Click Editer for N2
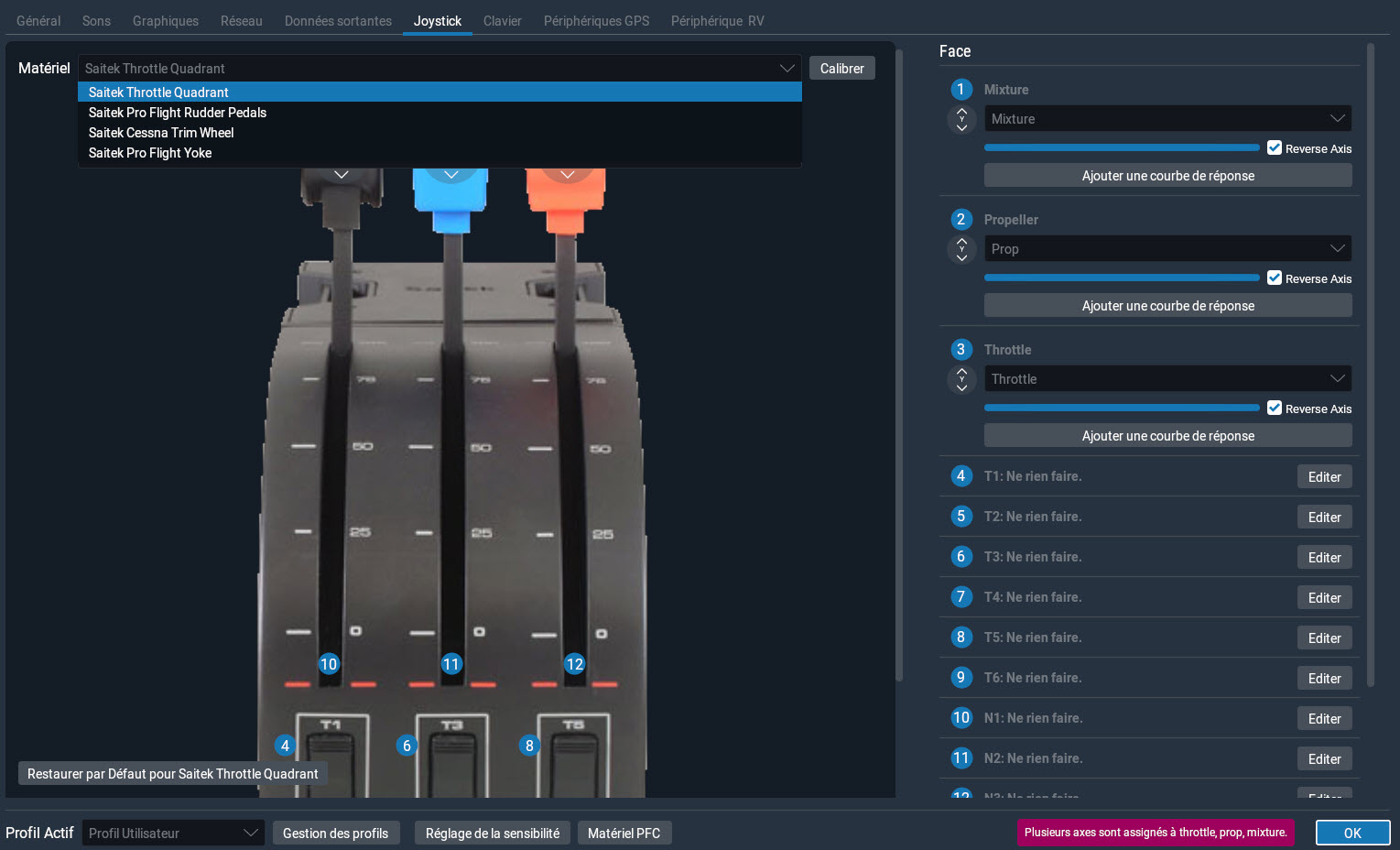The width and height of the screenshot is (1400, 850). click(1324, 759)
